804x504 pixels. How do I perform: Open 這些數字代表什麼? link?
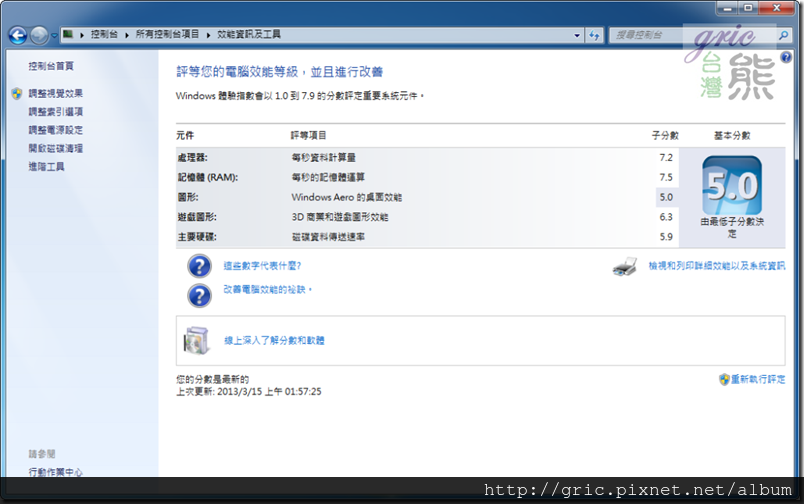click(262, 266)
